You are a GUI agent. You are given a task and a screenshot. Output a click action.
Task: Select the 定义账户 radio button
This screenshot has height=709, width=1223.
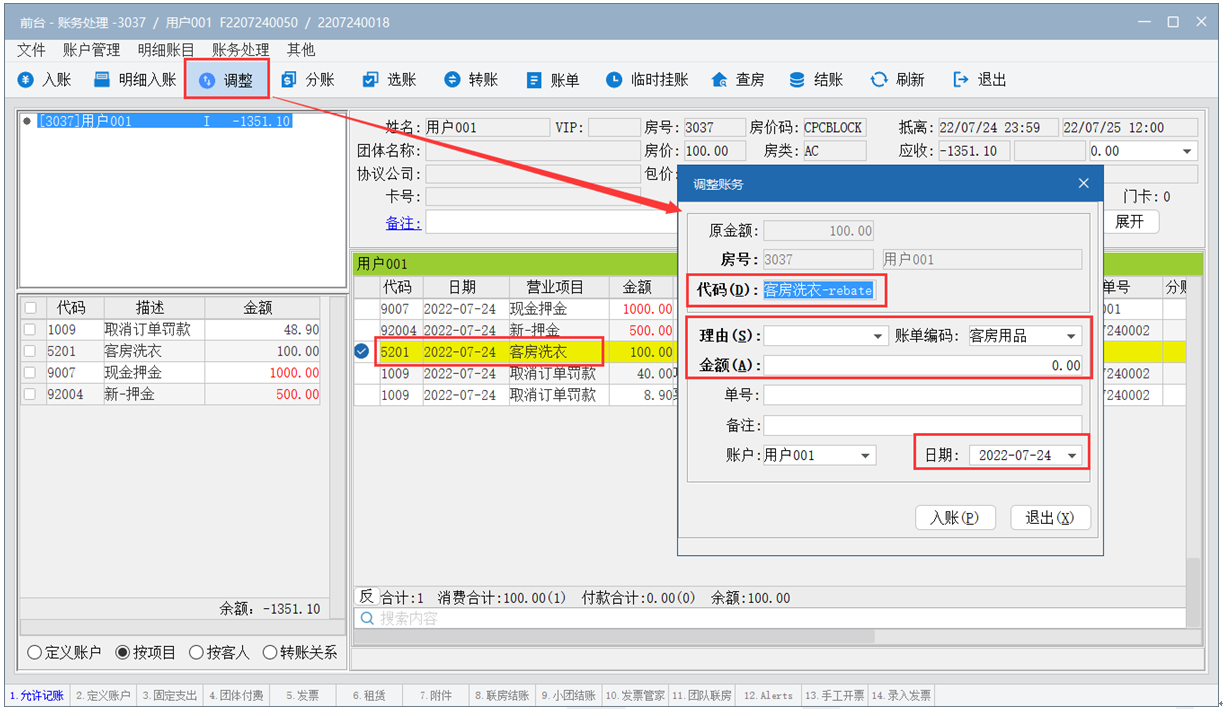click(x=34, y=653)
